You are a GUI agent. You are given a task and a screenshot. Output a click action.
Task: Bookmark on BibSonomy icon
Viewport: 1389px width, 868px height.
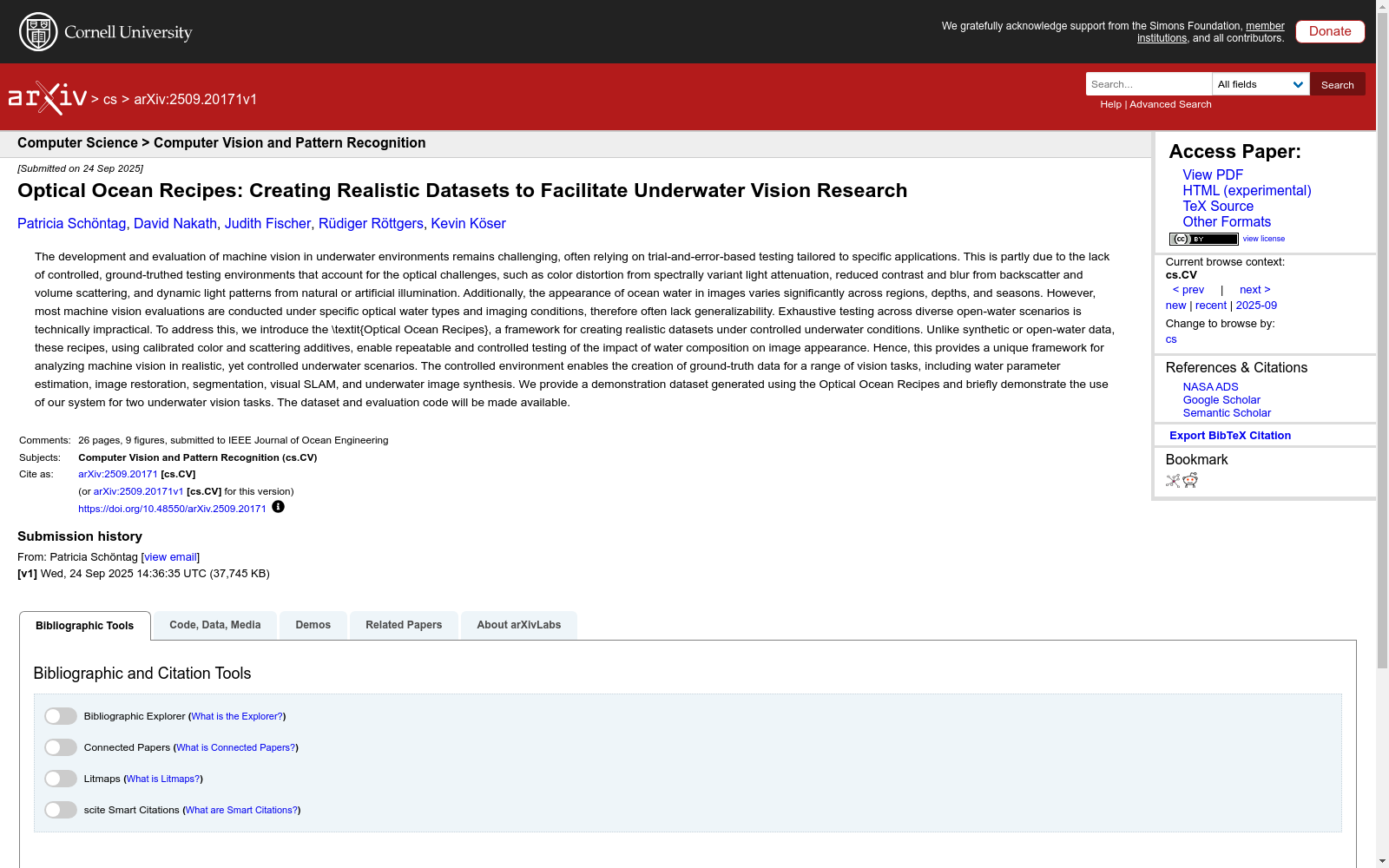pos(1173,481)
